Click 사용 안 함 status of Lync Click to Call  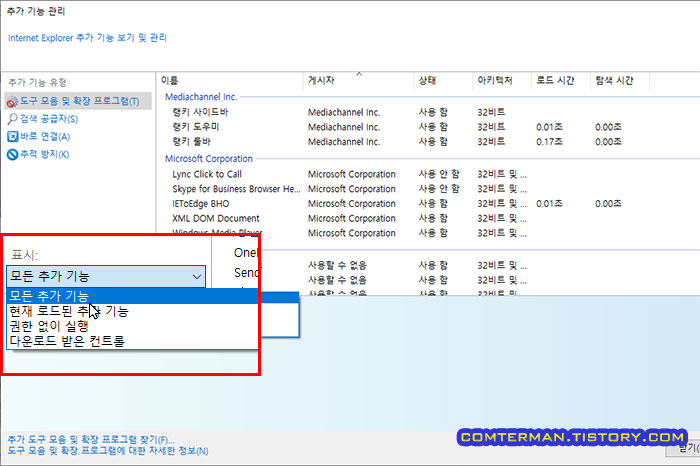[x=439, y=174]
